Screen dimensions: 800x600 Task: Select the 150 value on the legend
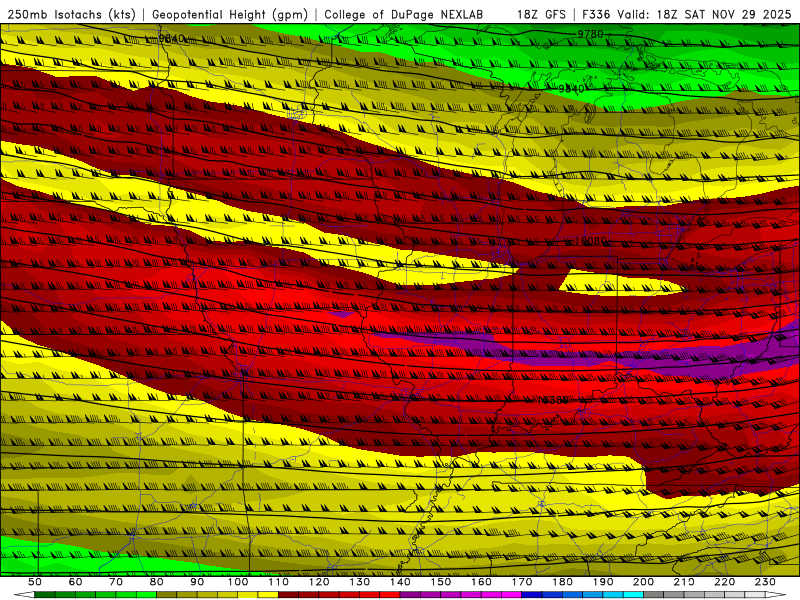coord(441,582)
